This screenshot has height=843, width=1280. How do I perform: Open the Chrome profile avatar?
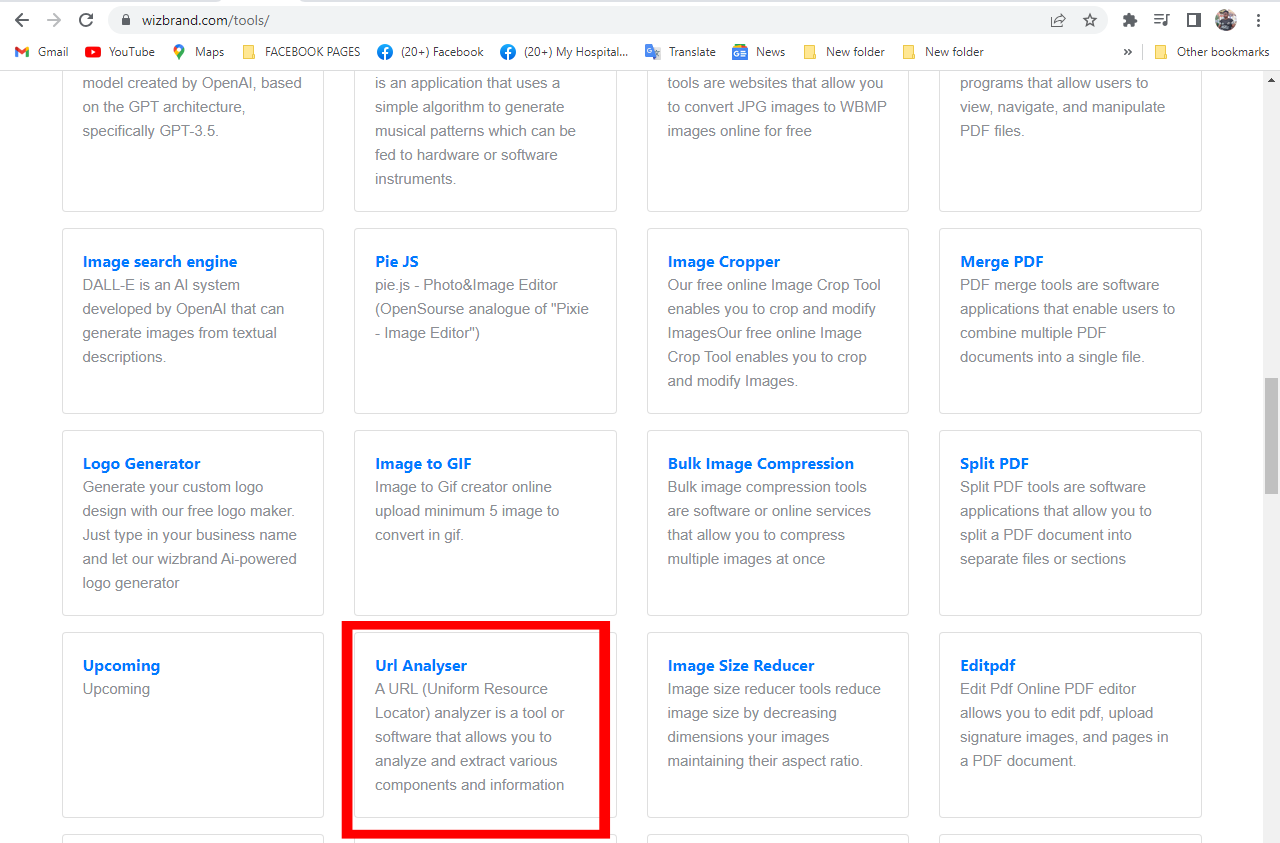pos(1225,20)
